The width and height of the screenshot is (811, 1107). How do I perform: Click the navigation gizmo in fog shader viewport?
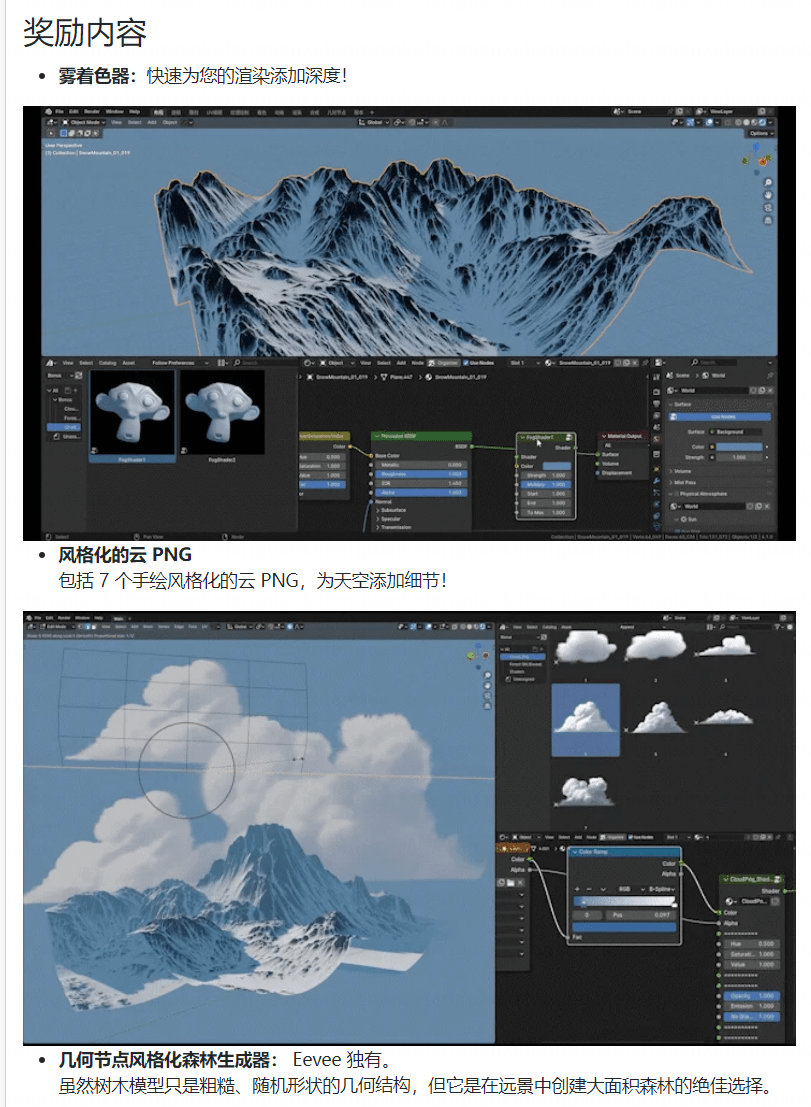pyautogui.click(x=757, y=159)
